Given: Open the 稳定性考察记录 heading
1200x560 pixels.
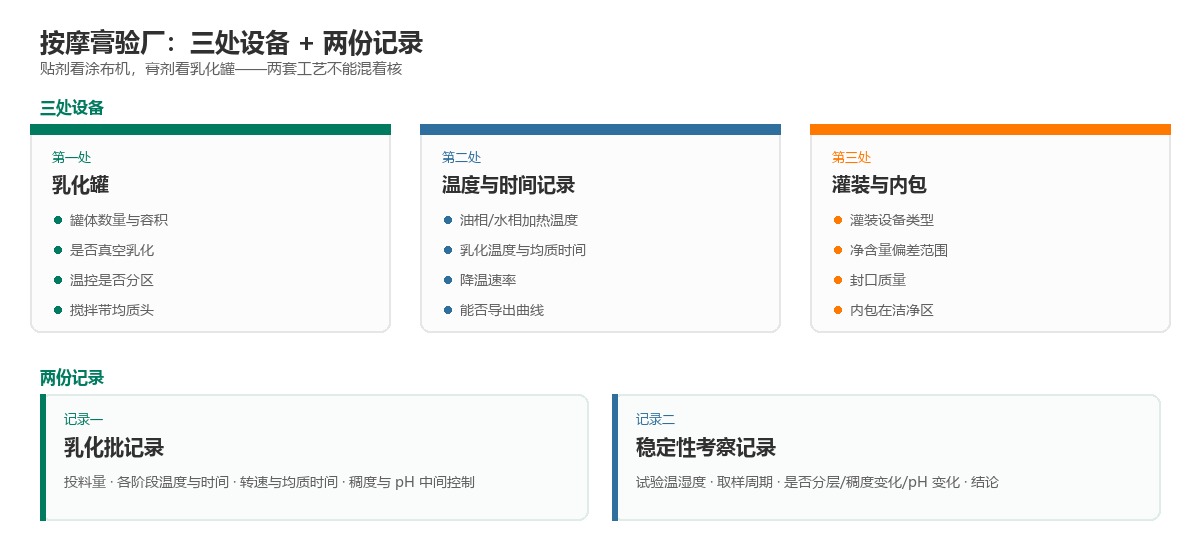Looking at the screenshot, I should pyautogui.click(x=706, y=447).
